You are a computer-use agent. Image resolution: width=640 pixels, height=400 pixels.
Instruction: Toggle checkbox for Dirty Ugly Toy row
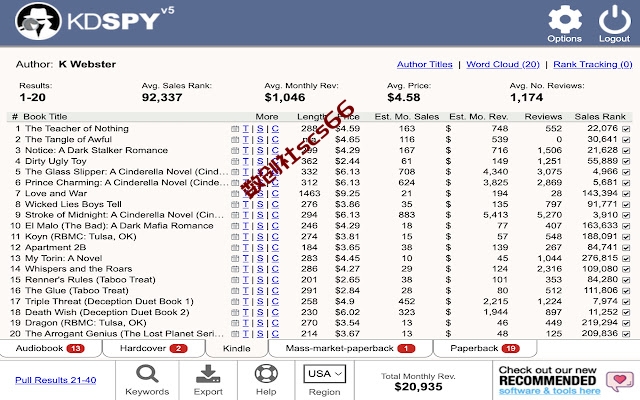point(626,161)
